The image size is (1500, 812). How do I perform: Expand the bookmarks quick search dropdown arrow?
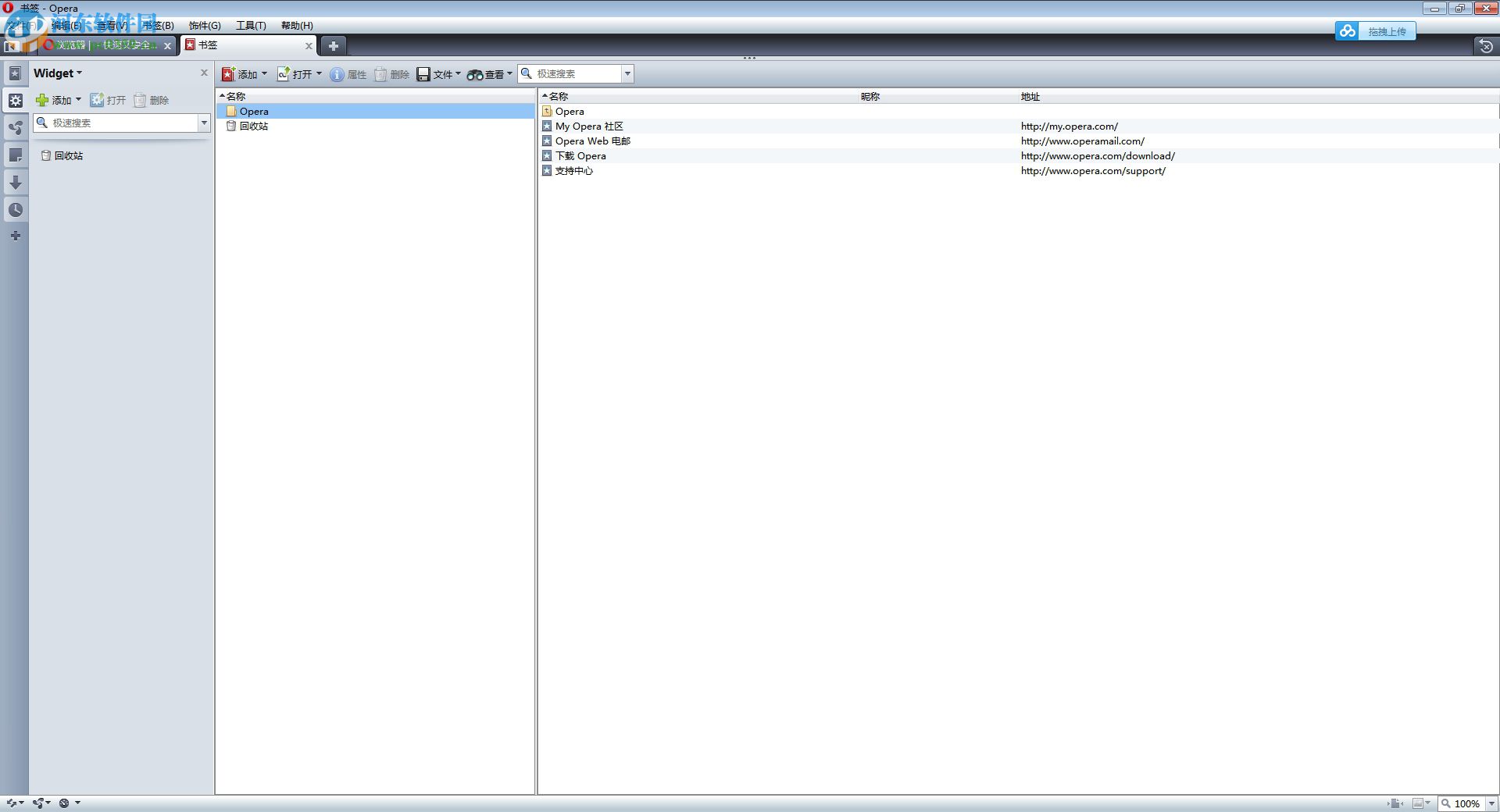(x=627, y=74)
